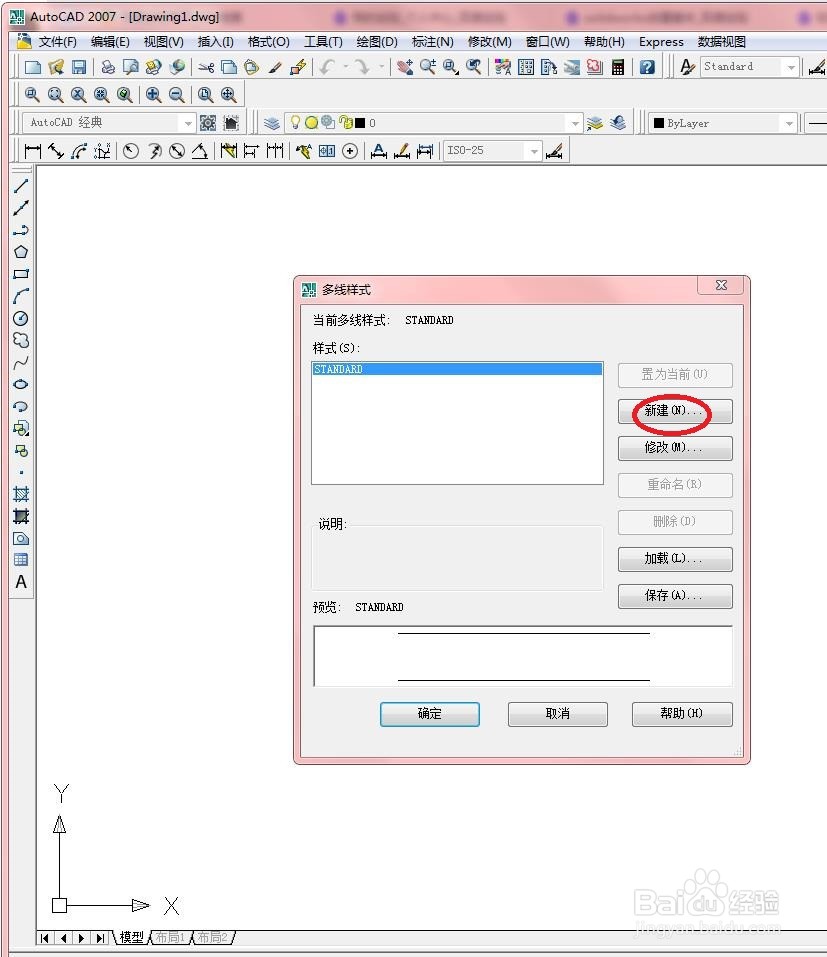
Task: Click the New drawing icon
Action: pyautogui.click(x=32, y=67)
